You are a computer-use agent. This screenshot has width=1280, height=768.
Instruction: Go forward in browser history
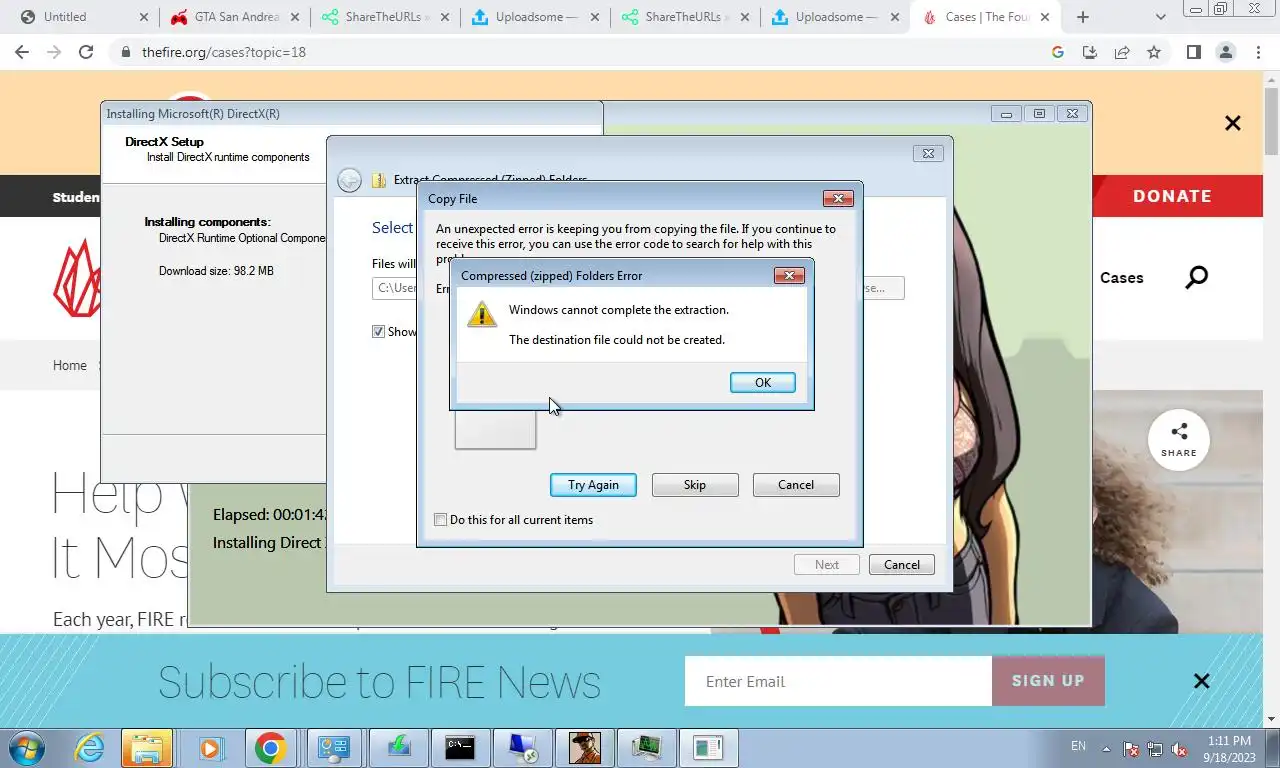tap(55, 52)
